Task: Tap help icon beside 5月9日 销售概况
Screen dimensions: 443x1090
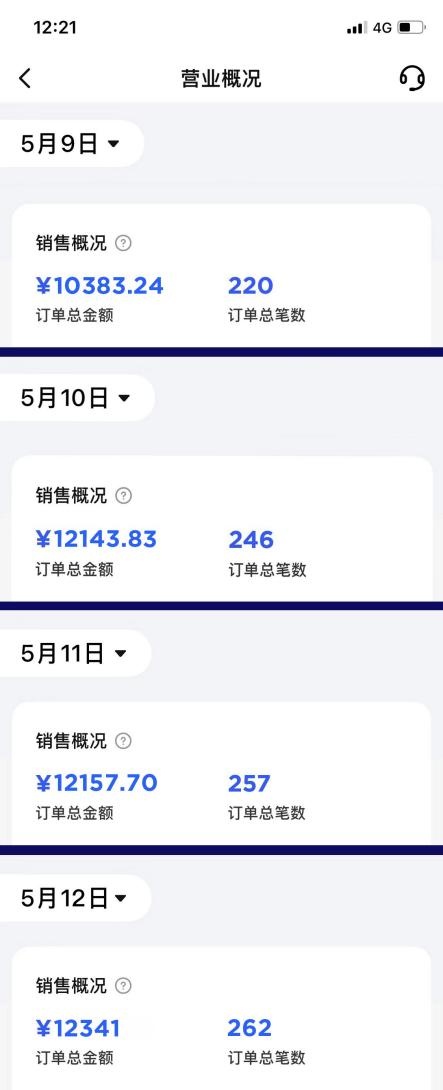Action: (x=123, y=243)
